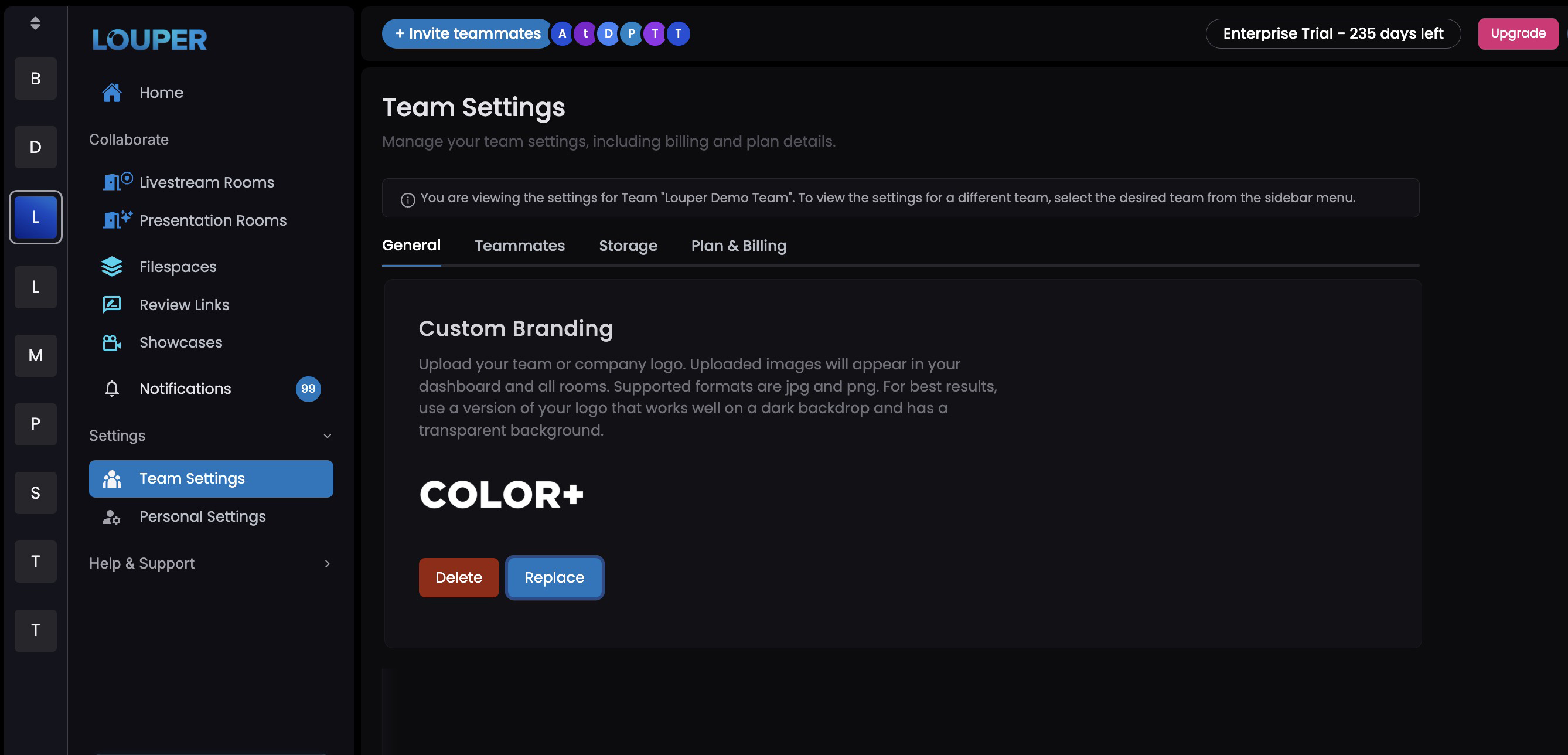1568x755 pixels.
Task: Expand the Help & Support section
Action: (x=210, y=564)
